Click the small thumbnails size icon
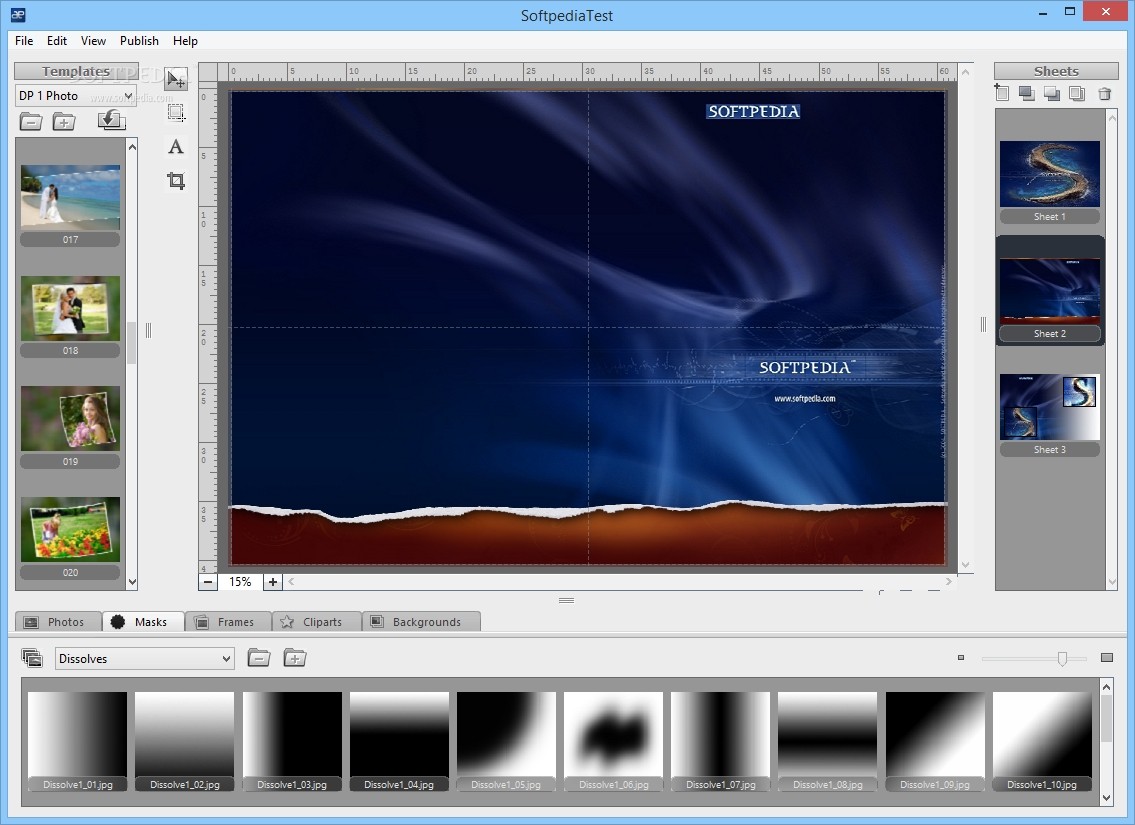The height and width of the screenshot is (825, 1135). tap(961, 658)
